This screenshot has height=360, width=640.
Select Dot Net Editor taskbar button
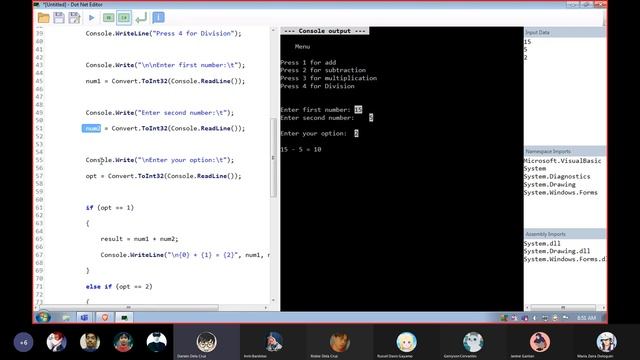[124, 318]
